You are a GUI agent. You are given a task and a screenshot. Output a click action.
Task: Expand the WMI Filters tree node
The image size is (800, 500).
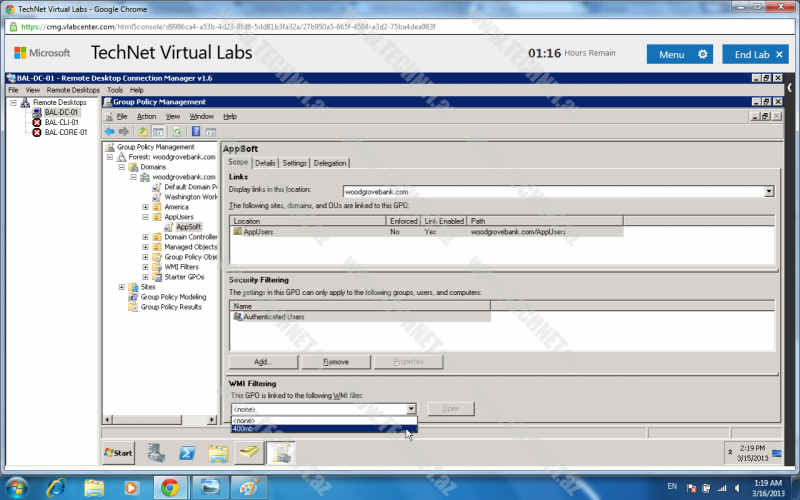pos(145,267)
